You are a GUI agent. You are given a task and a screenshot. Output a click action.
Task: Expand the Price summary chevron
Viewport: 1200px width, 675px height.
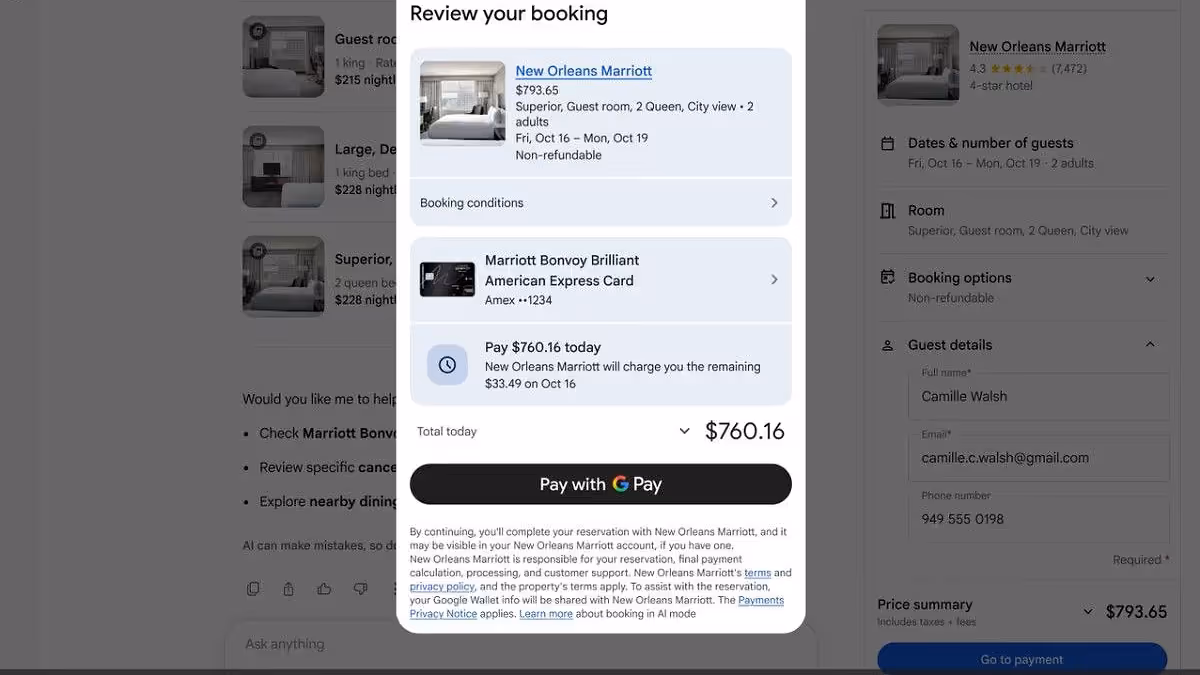point(1088,612)
